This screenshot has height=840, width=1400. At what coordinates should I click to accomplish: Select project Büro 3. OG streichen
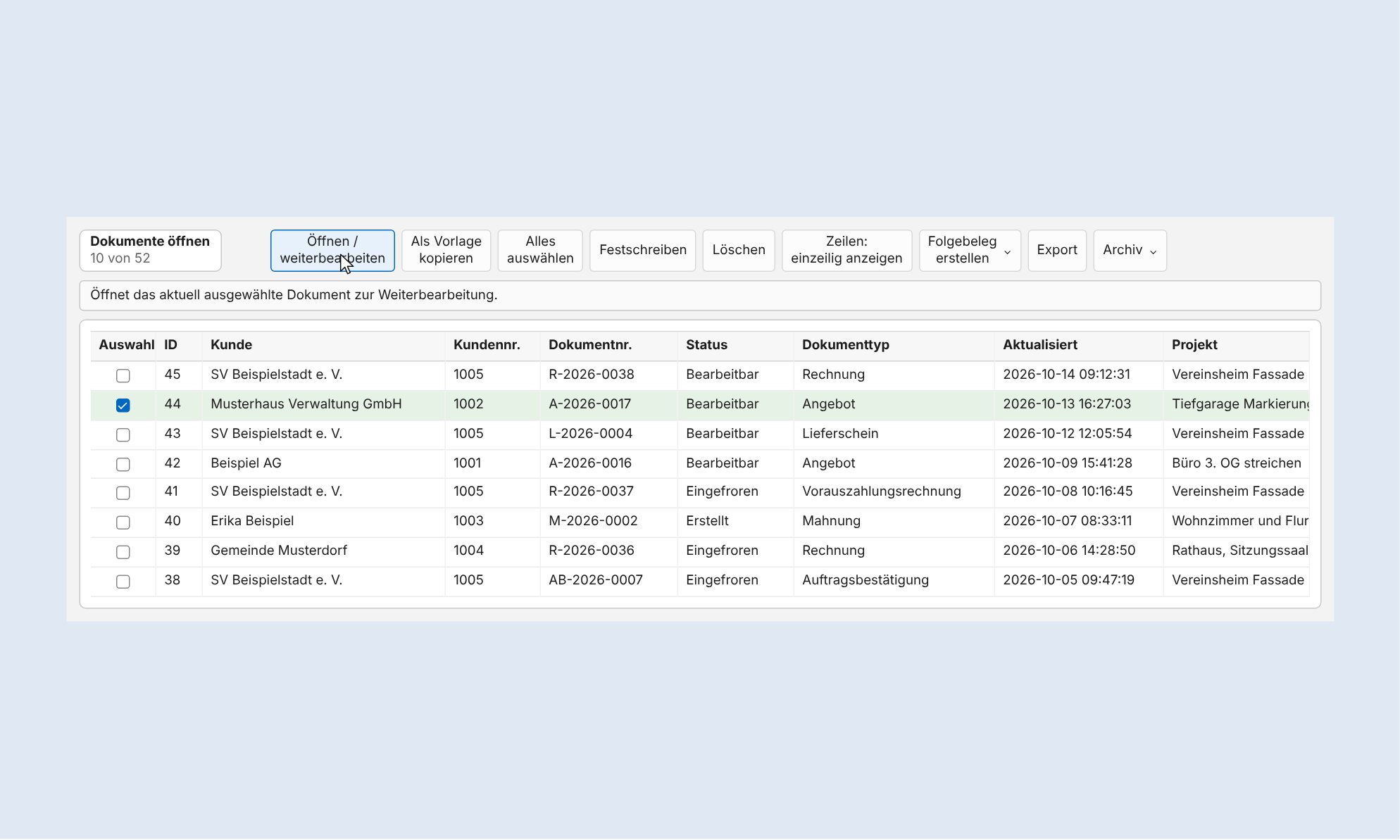[1237, 463]
